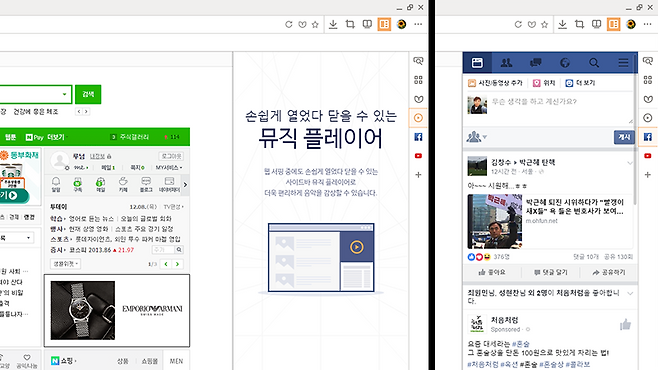Expand chevron on 처음처럼 suggested post
Screen dimensions: 658x370
tap(629, 294)
